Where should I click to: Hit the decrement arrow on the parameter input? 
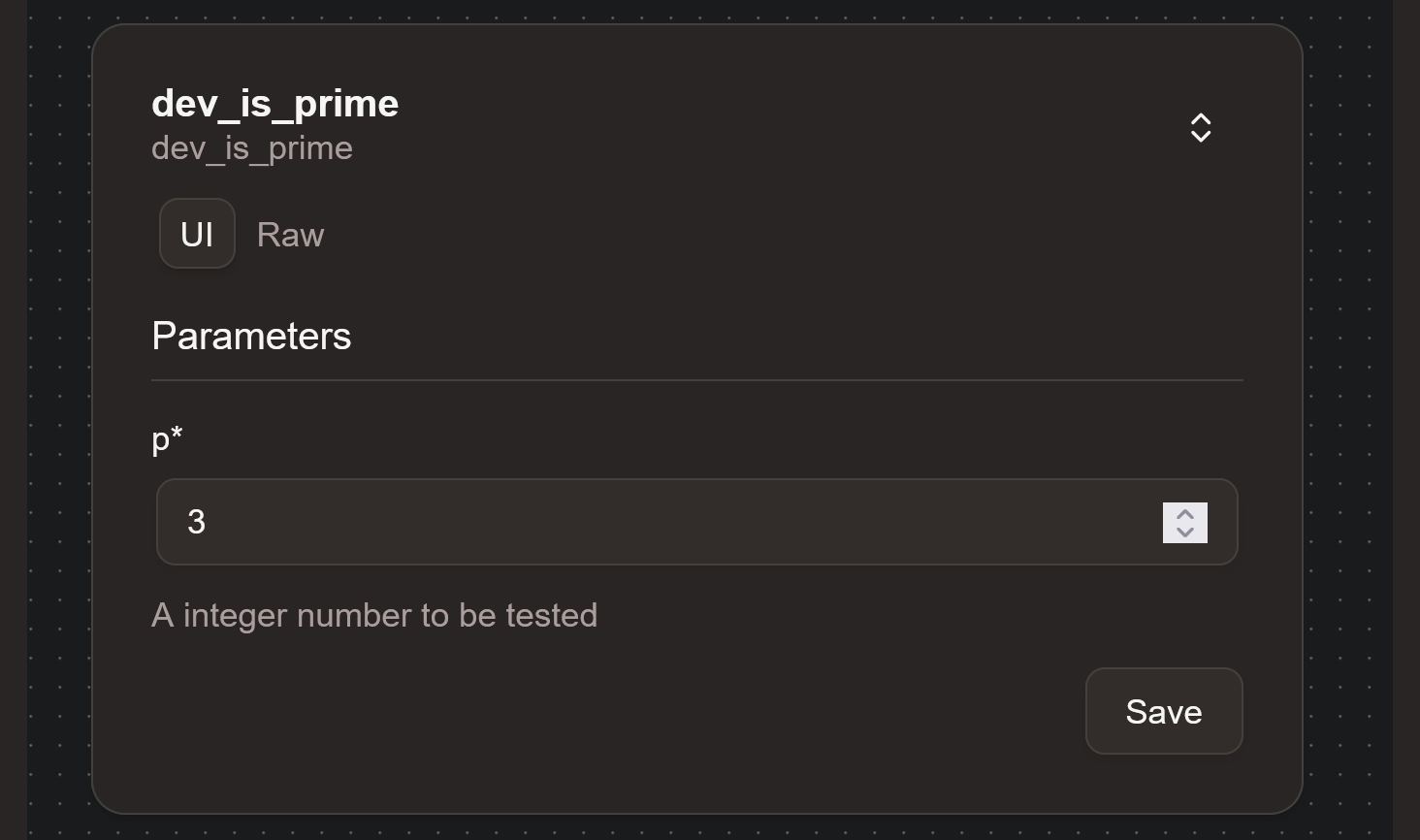click(1185, 533)
